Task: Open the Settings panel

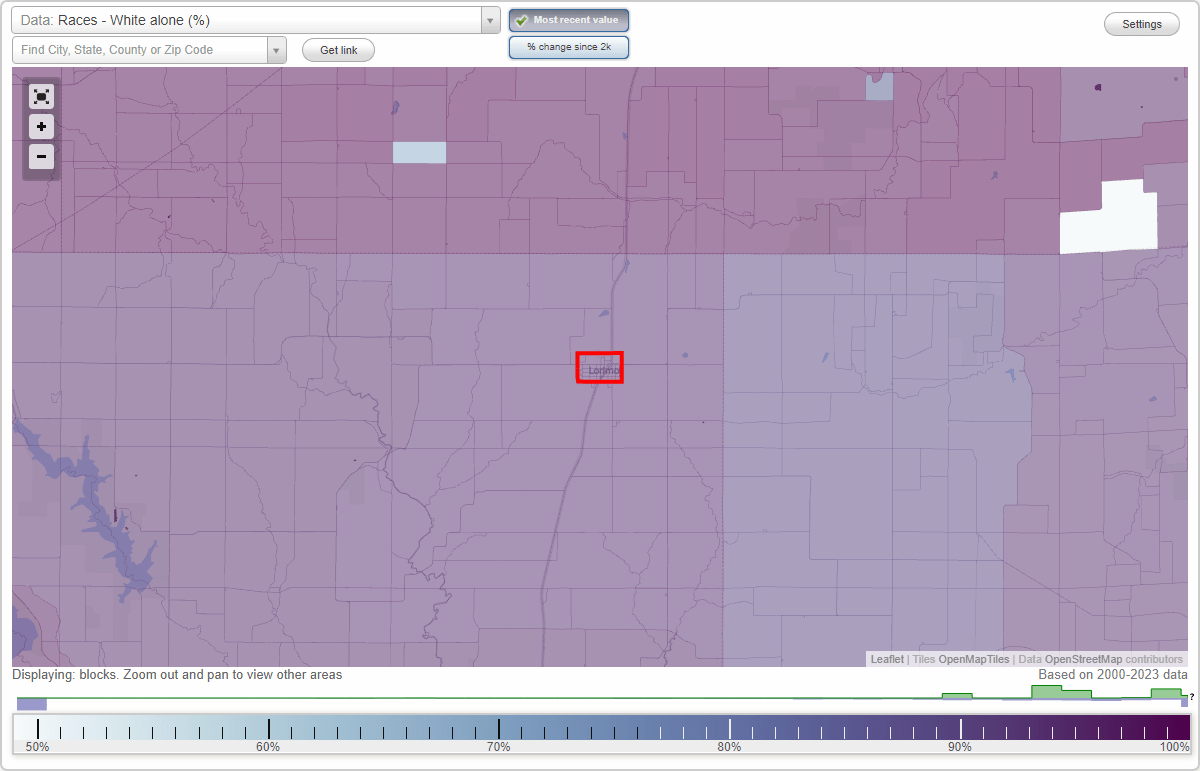Action: (x=1141, y=23)
